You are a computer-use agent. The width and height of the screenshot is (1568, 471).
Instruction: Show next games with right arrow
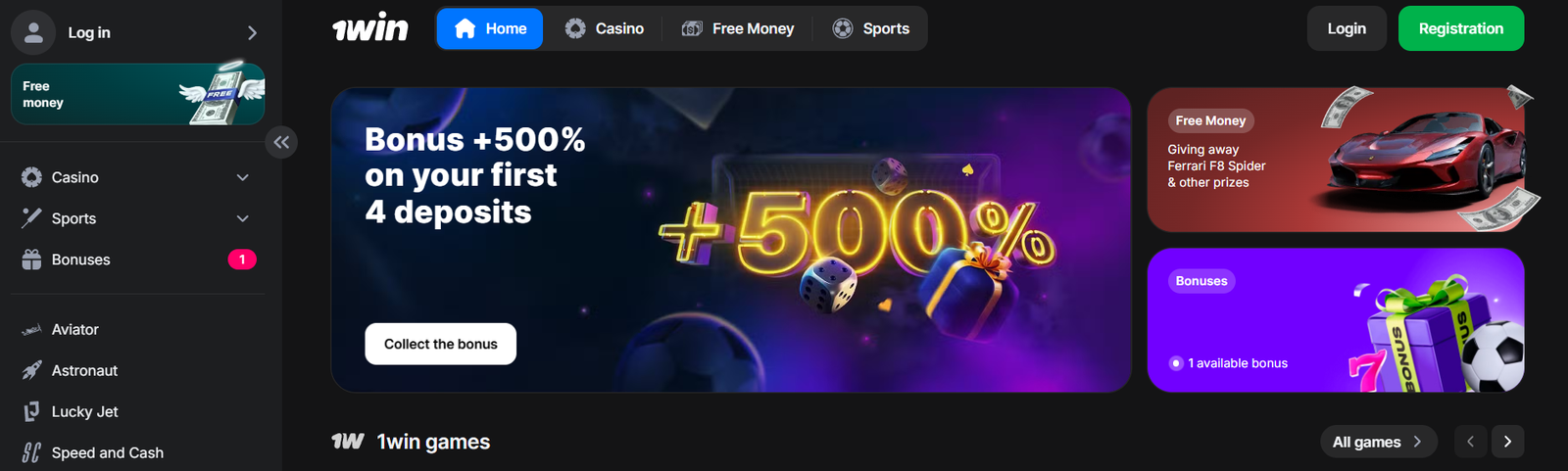pos(1507,442)
